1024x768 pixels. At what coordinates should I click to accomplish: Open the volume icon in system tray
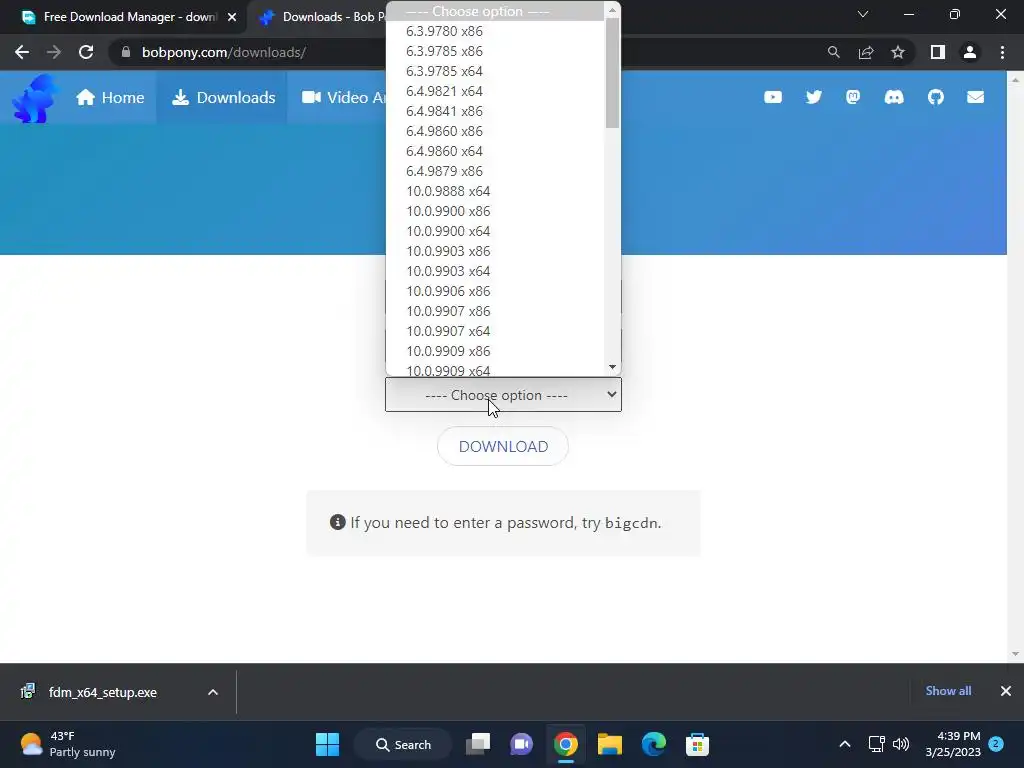point(901,744)
